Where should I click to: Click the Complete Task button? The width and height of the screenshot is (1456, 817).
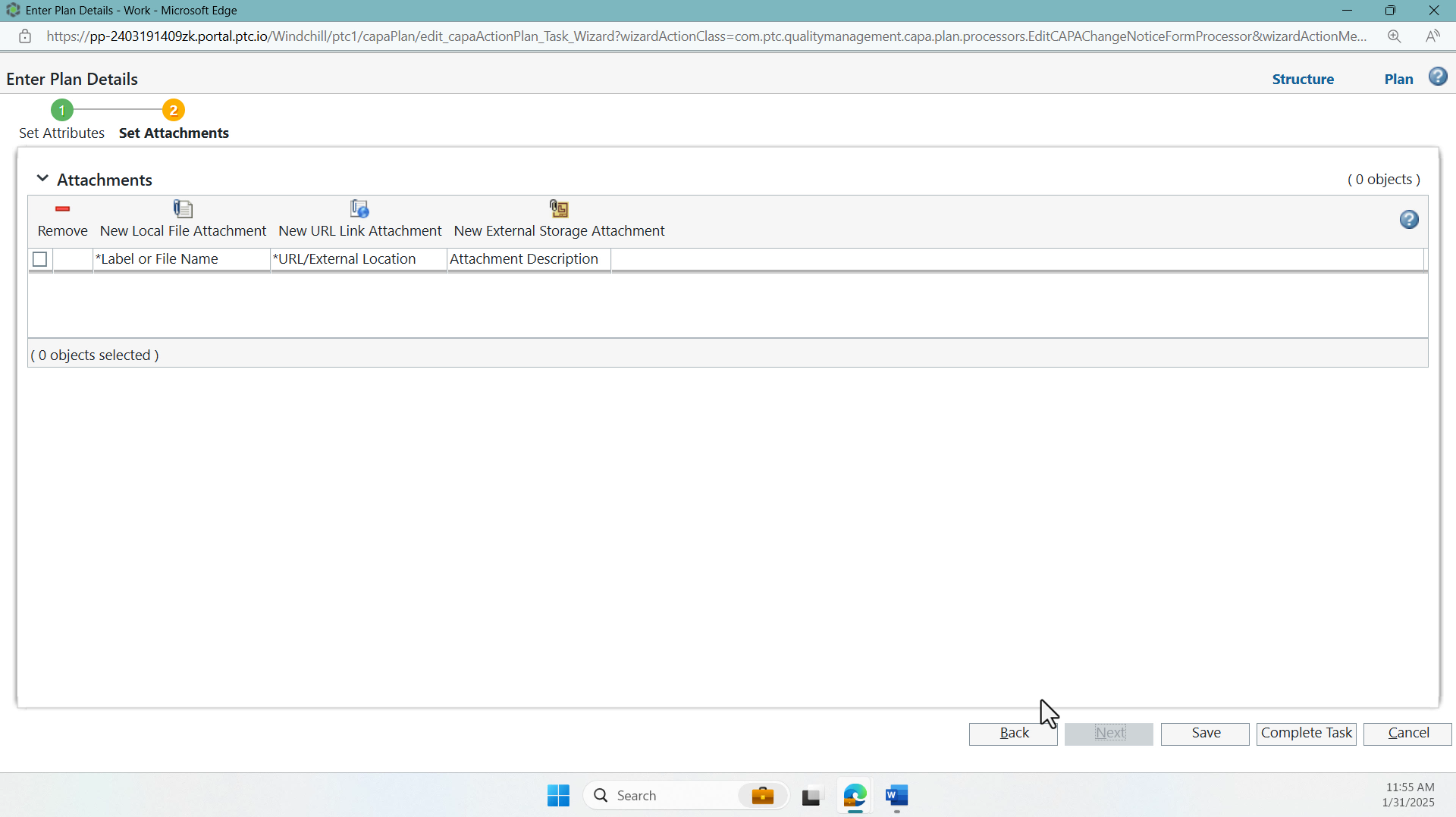[x=1307, y=733]
